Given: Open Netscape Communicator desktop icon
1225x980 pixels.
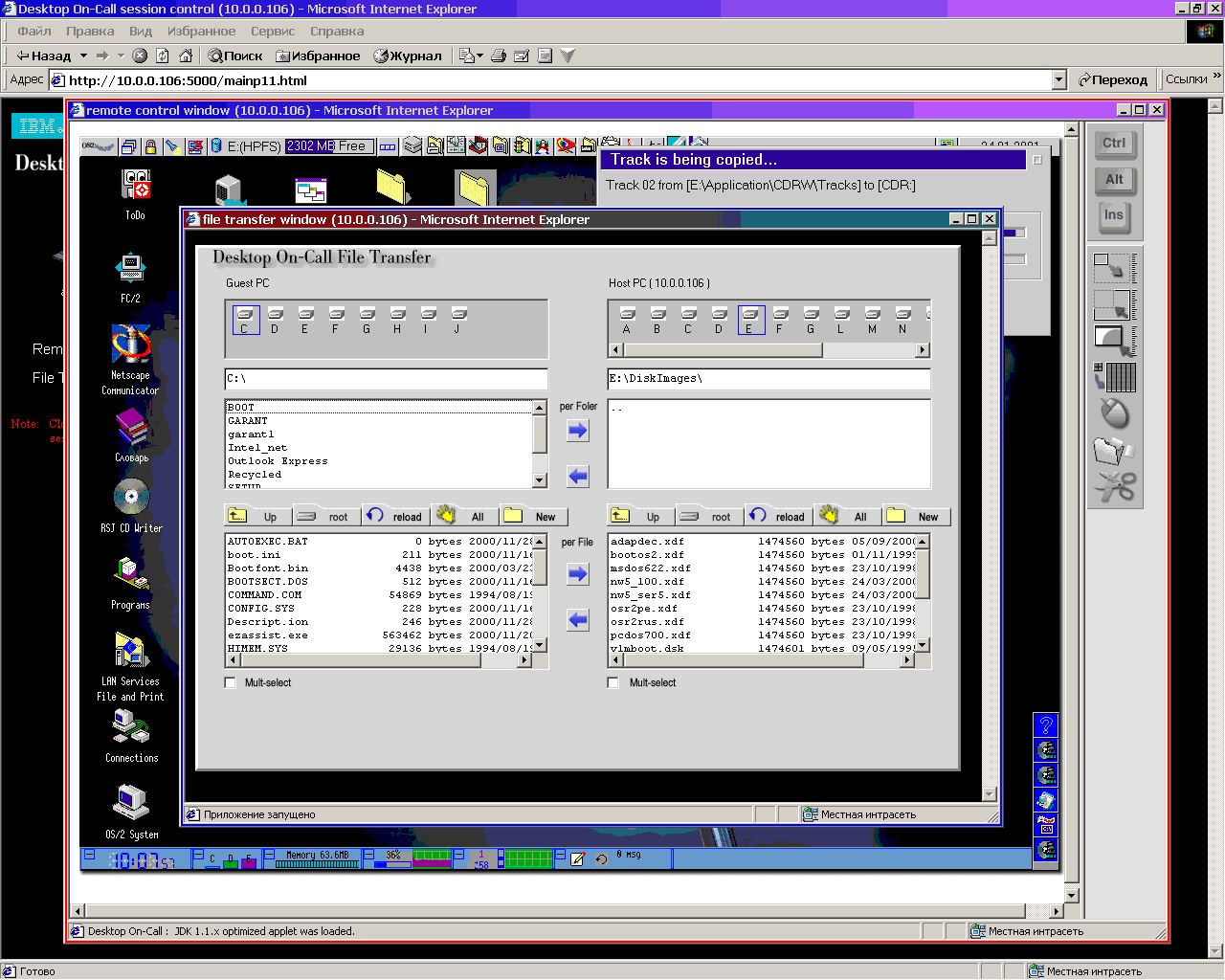Looking at the screenshot, I should [x=130, y=360].
